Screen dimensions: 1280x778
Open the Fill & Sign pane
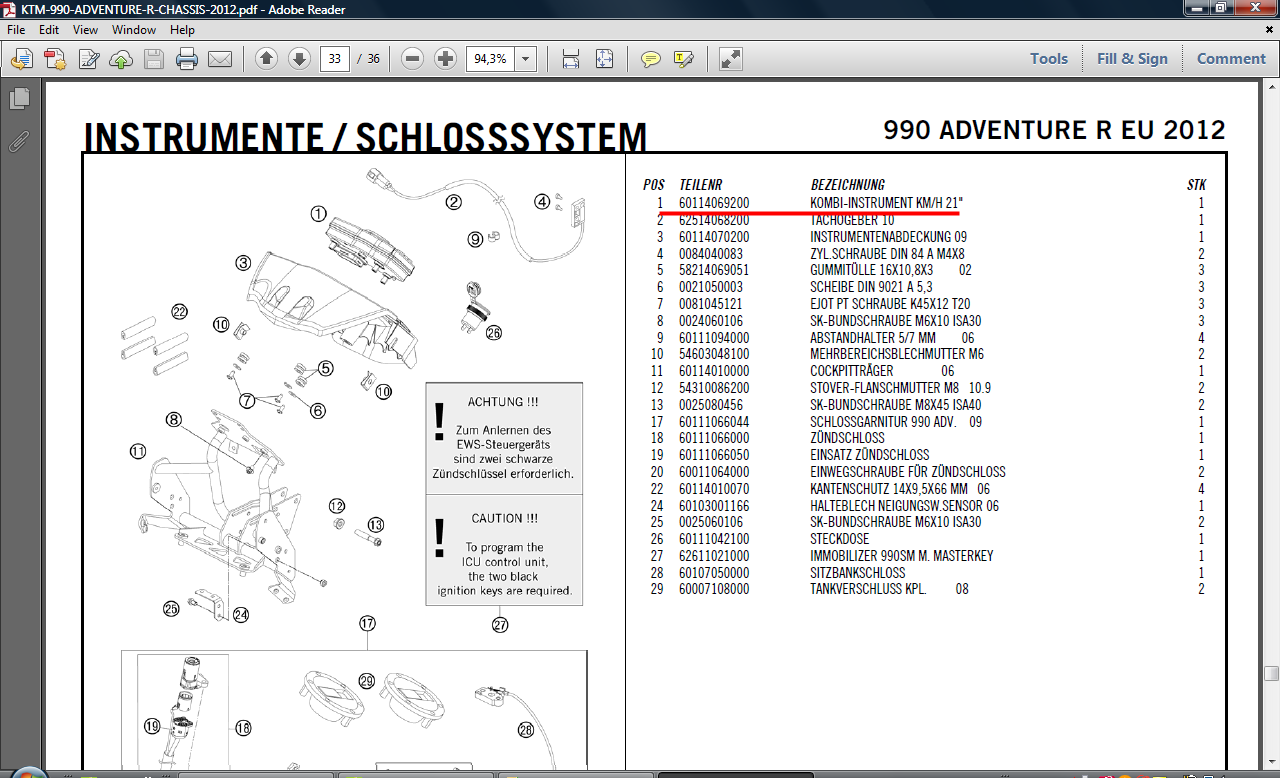tap(1132, 59)
